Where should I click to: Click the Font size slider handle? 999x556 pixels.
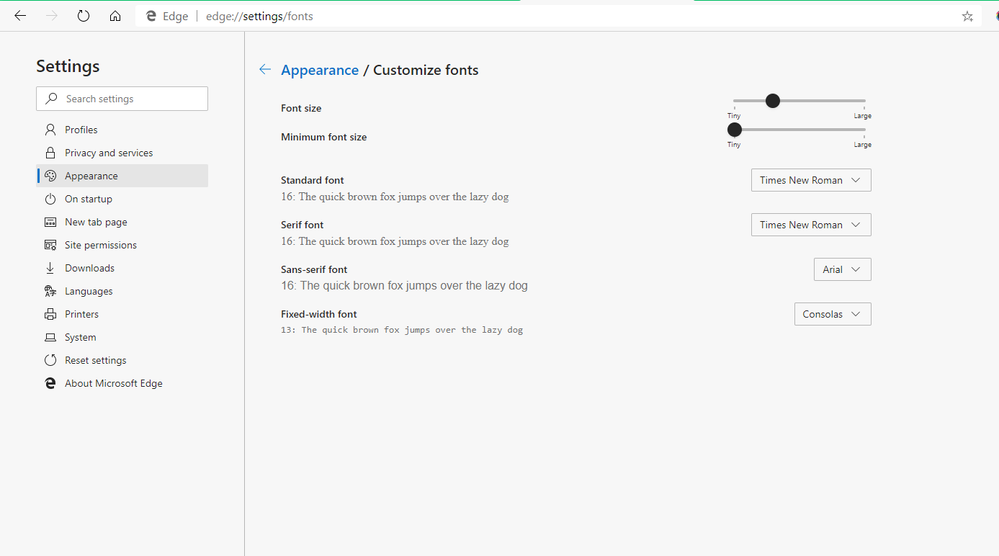tap(773, 101)
